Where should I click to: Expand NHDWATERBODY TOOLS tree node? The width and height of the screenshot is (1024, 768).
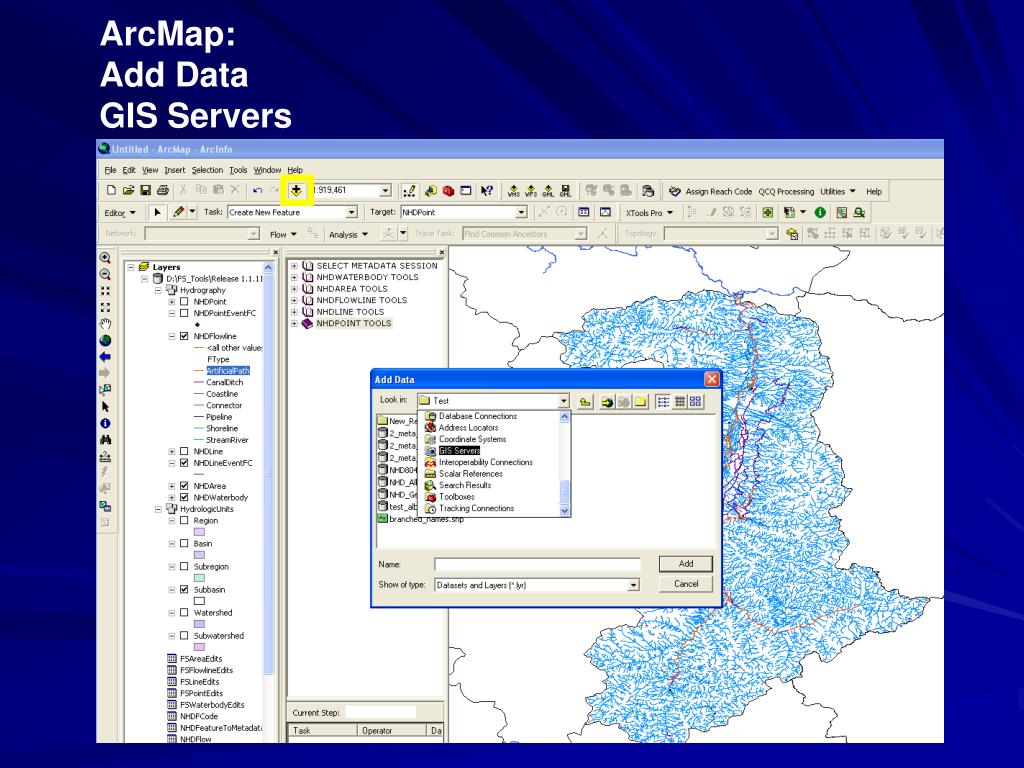[295, 278]
